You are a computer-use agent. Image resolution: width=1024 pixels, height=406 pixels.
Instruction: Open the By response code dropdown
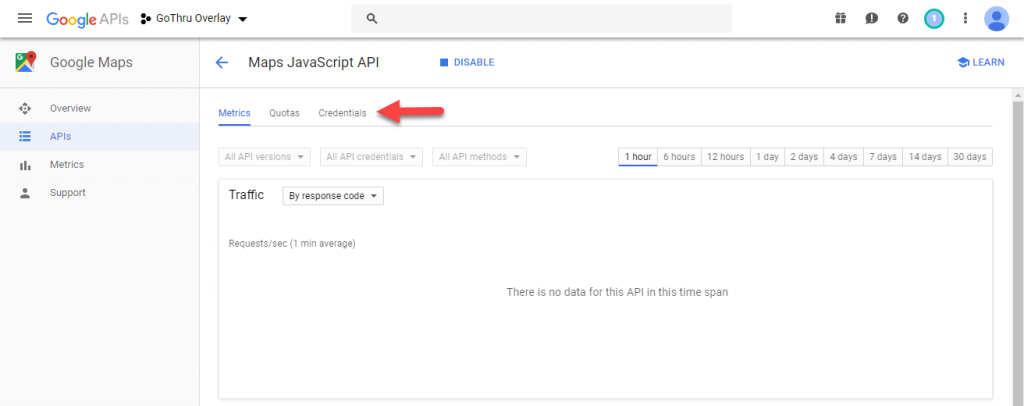(x=333, y=196)
